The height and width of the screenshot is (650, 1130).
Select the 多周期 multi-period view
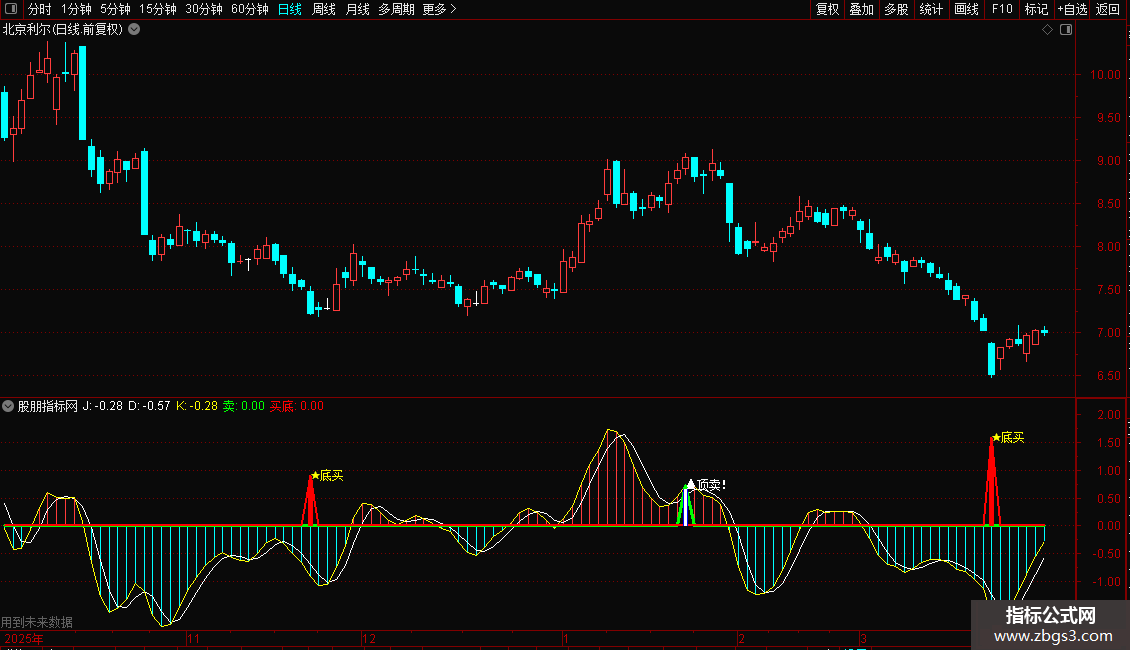coord(396,9)
